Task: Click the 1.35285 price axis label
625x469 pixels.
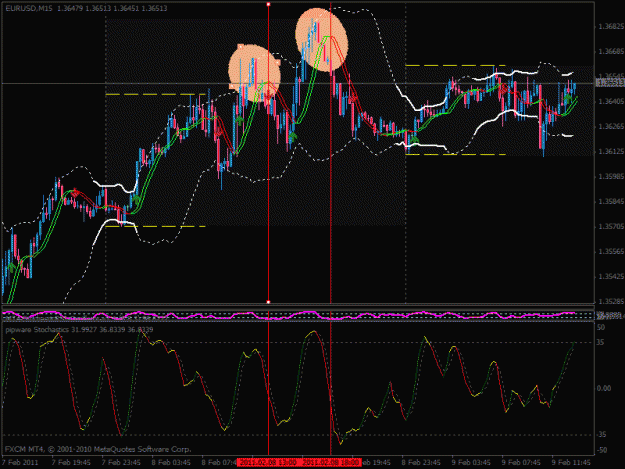Action: [611, 301]
